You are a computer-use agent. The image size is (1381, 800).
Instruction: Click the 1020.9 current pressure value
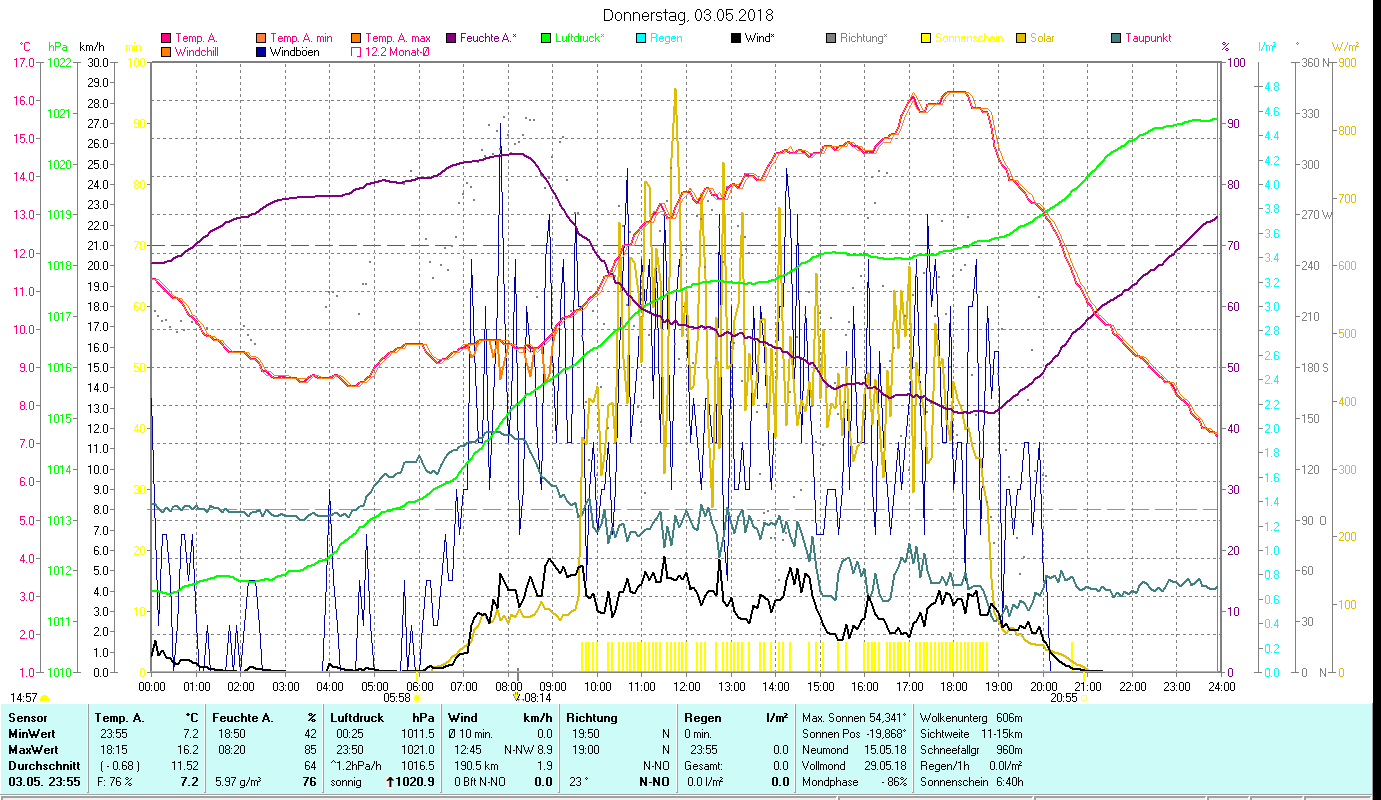417,782
